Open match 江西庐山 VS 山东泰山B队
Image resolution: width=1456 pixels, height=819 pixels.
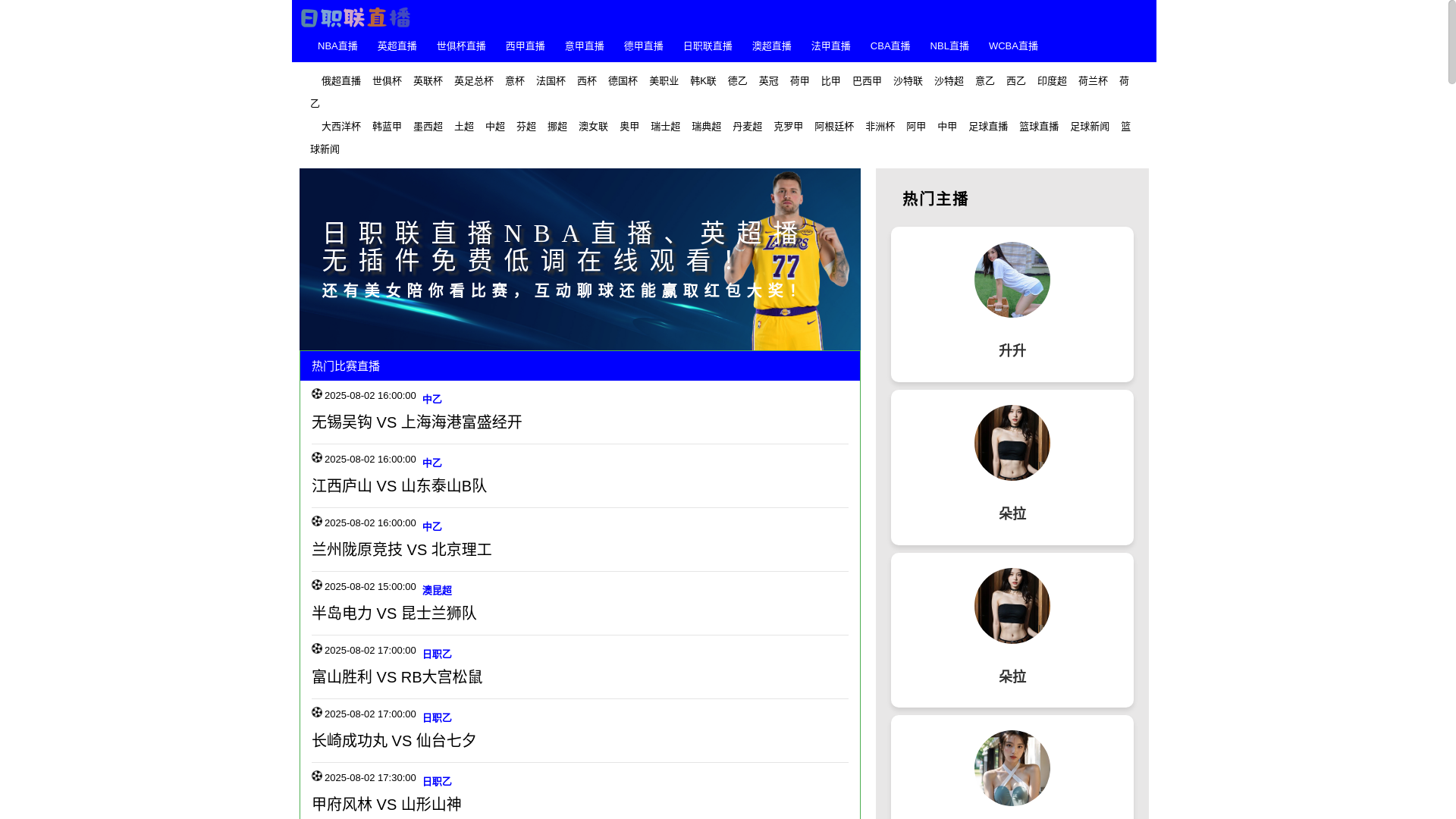[x=399, y=485]
